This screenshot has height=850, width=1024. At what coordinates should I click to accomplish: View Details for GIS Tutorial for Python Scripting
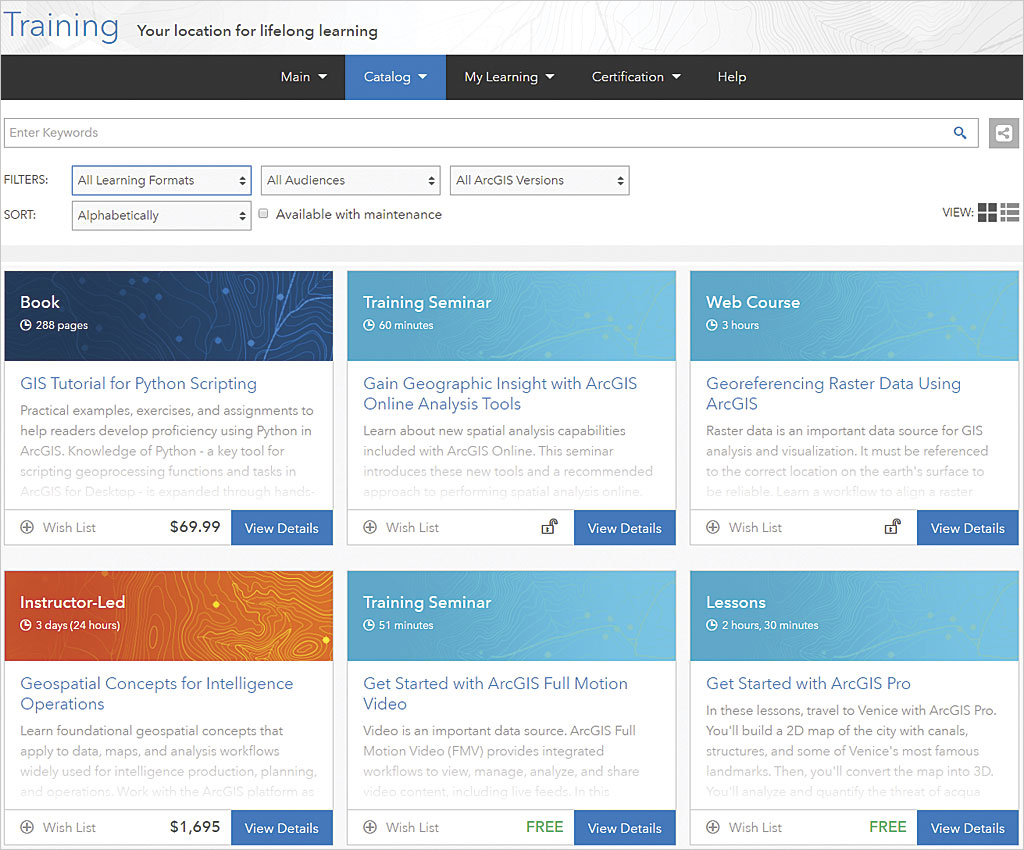[x=281, y=527]
